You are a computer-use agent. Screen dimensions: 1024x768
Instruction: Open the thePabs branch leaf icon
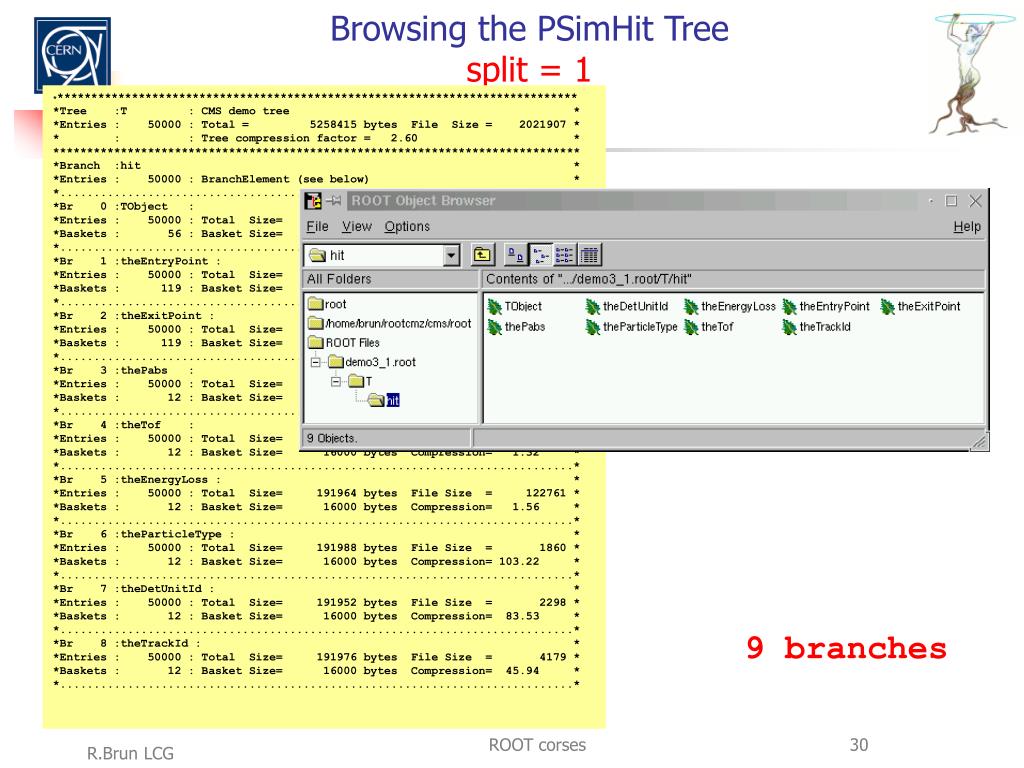pos(494,327)
